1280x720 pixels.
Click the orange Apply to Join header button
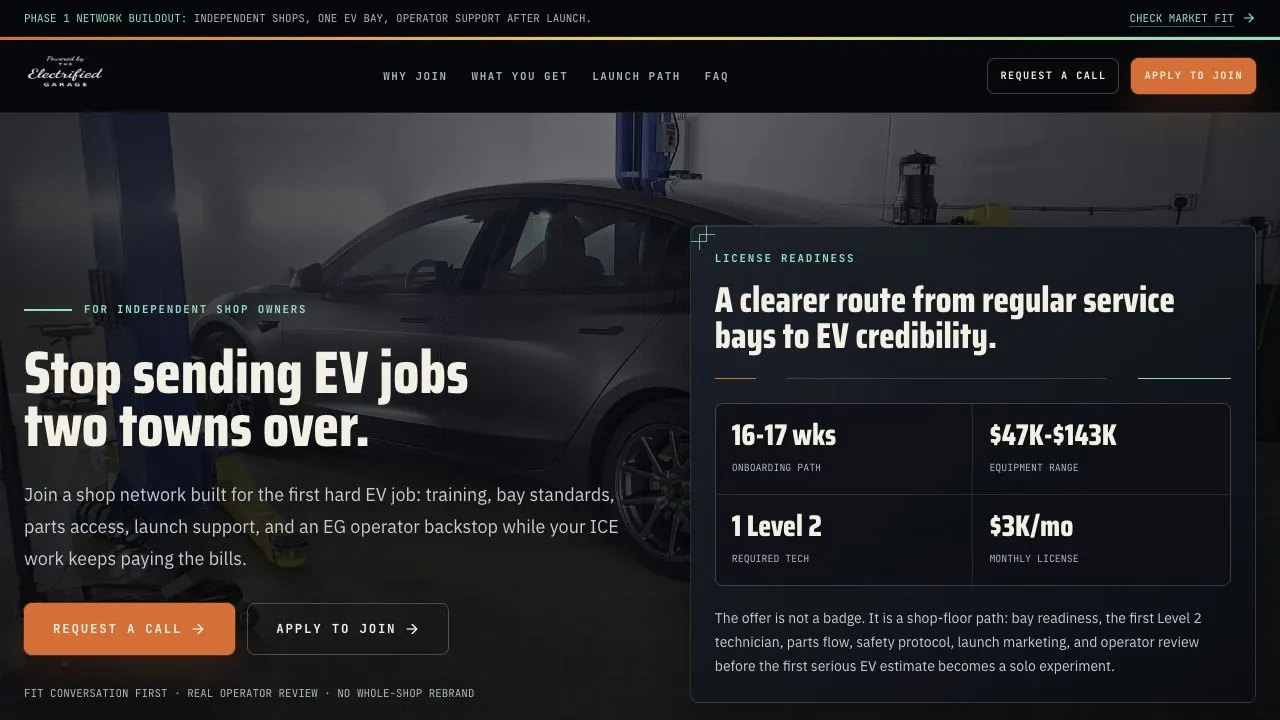point(1193,76)
